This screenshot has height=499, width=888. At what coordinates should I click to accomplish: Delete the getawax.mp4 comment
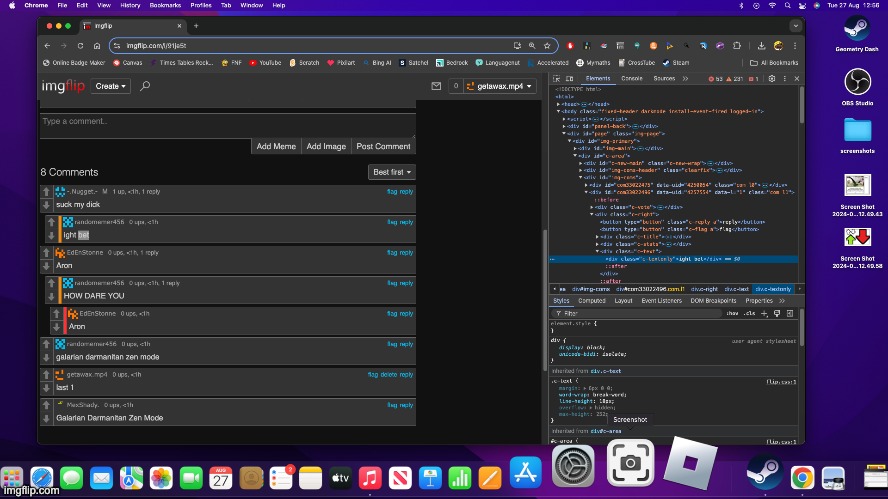coord(388,375)
